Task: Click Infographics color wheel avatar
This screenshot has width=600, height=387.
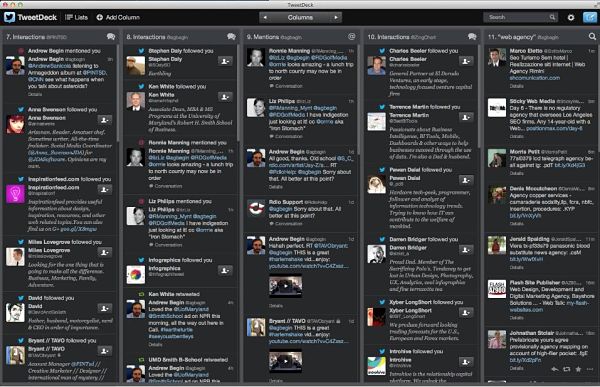Action: coord(136,275)
